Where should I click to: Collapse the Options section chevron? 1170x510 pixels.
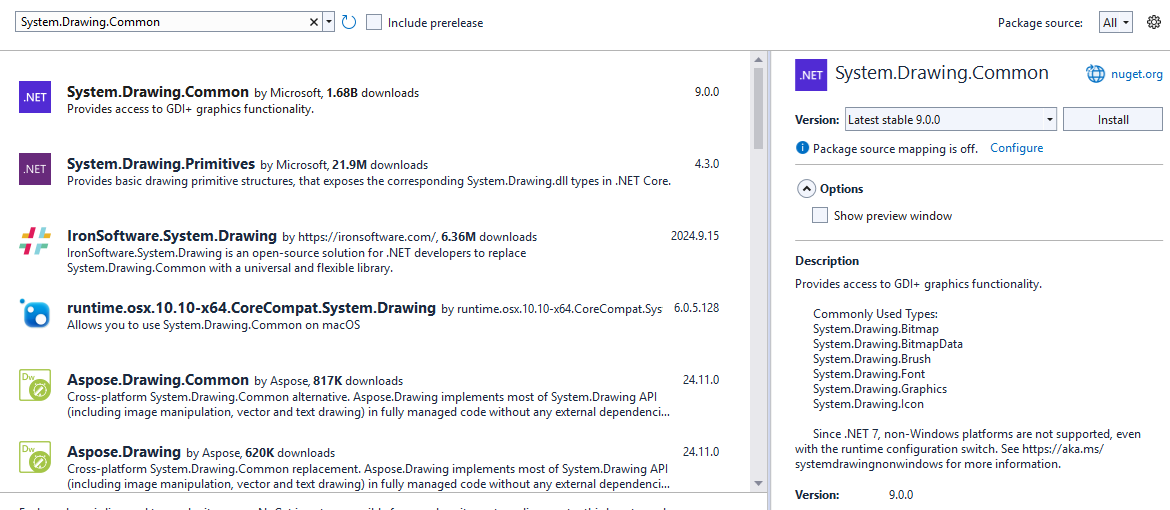pos(806,189)
